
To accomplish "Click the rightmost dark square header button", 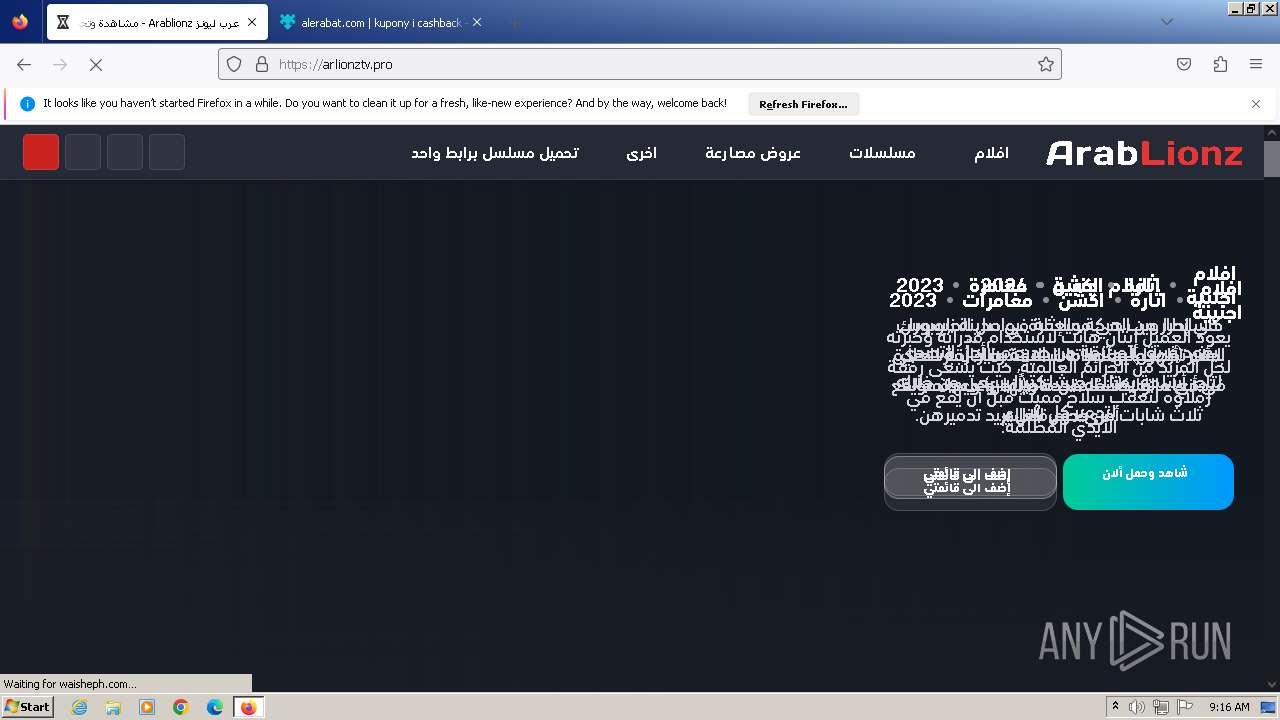I will 167,152.
